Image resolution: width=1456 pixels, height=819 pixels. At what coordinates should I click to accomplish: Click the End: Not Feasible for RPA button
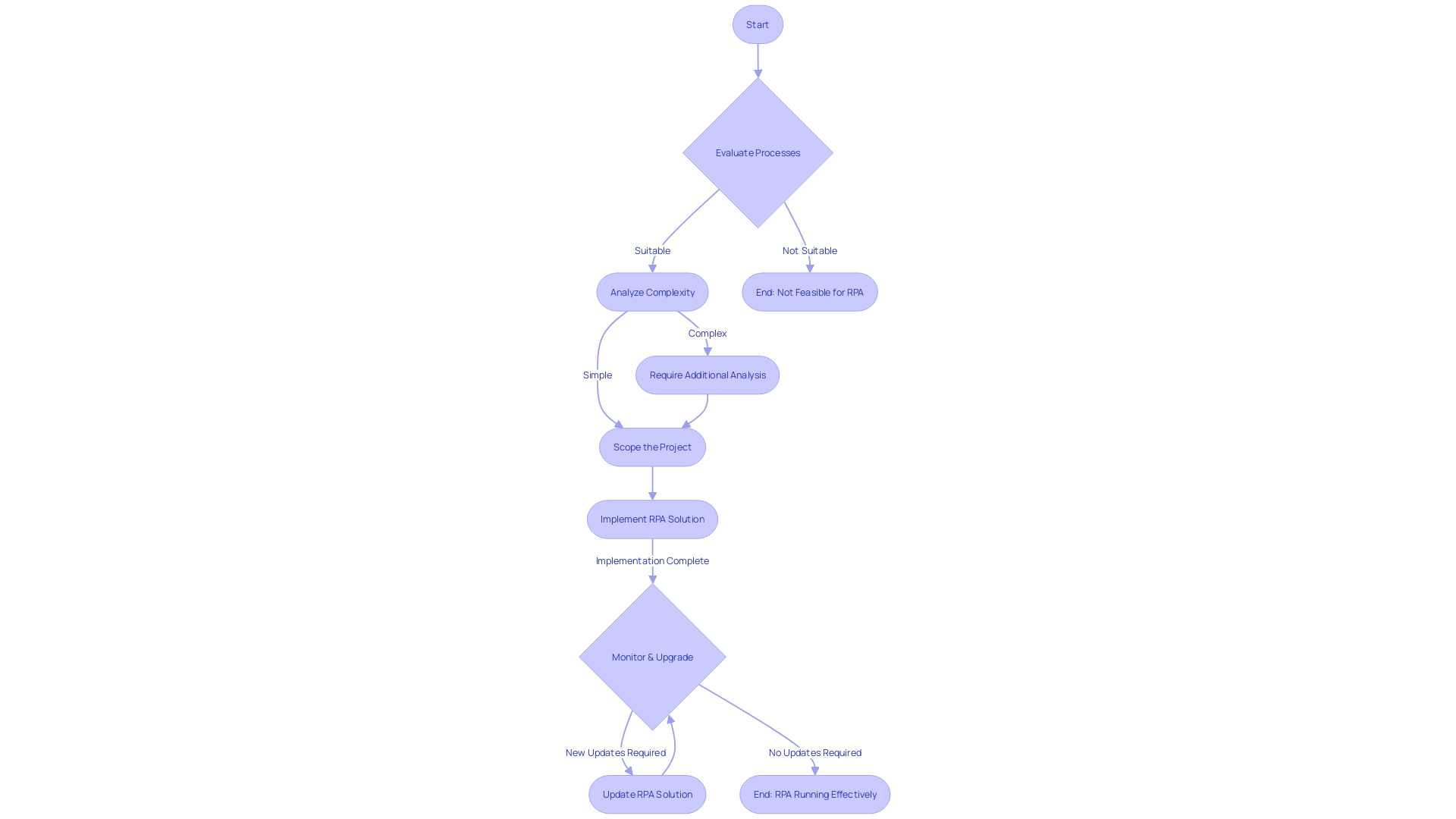(x=809, y=291)
